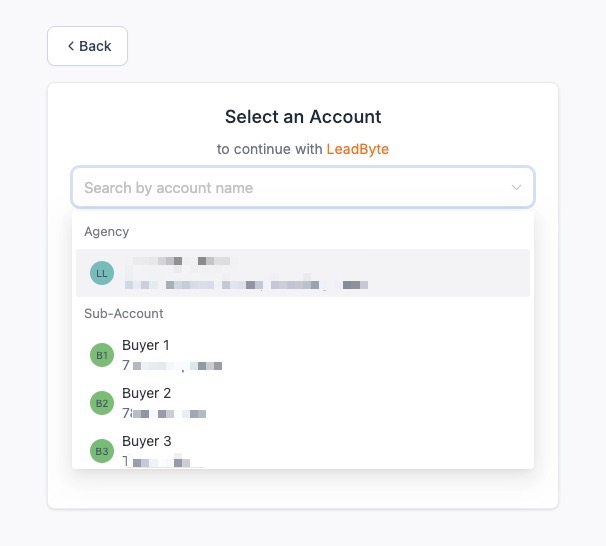Image resolution: width=606 pixels, height=546 pixels.
Task: Choose Buyer 2 sub-account
Action: [303, 403]
